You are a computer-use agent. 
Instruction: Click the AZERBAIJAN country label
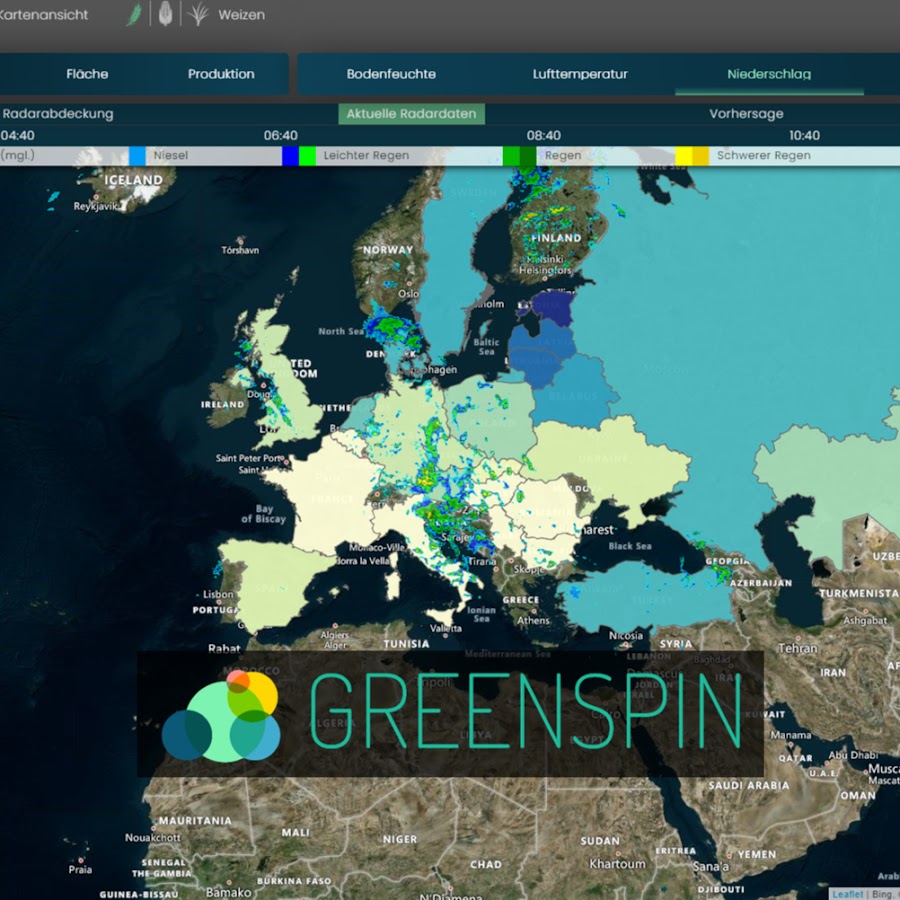coord(761,583)
